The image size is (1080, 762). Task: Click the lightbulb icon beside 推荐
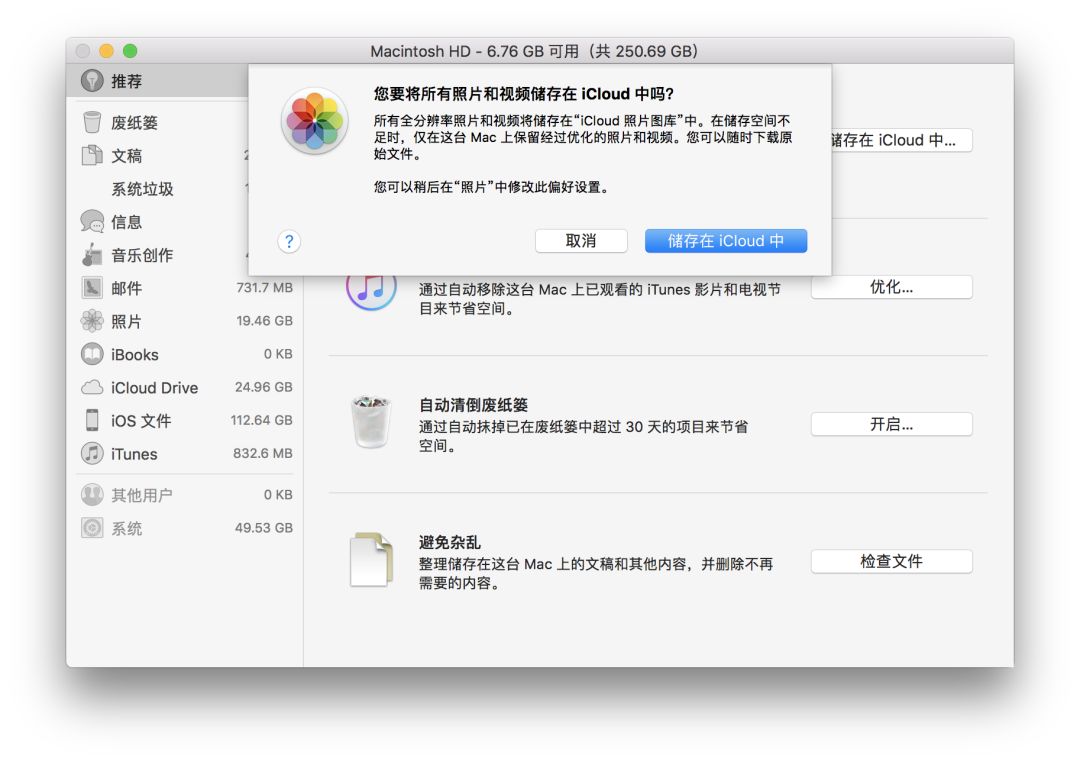92,81
